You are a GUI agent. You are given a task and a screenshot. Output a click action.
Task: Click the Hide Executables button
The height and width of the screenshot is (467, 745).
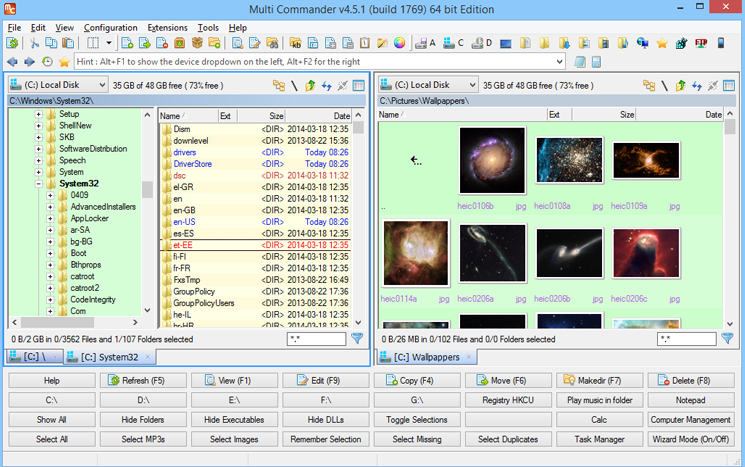point(234,419)
